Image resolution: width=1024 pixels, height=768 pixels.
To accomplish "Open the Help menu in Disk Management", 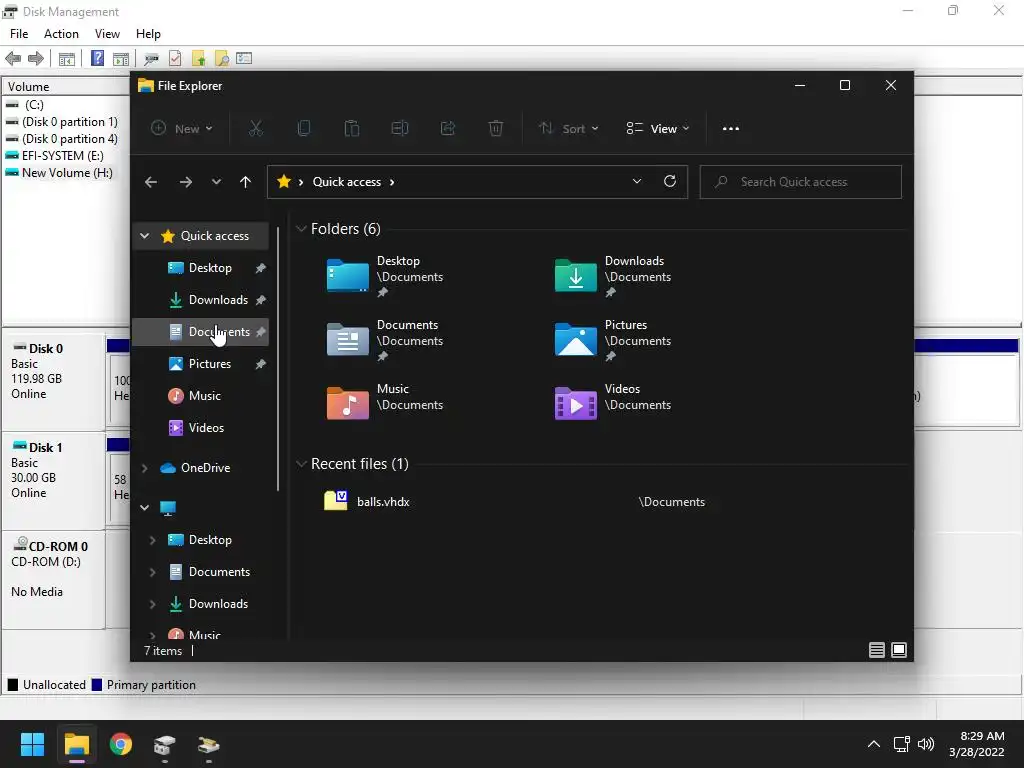I will [148, 34].
